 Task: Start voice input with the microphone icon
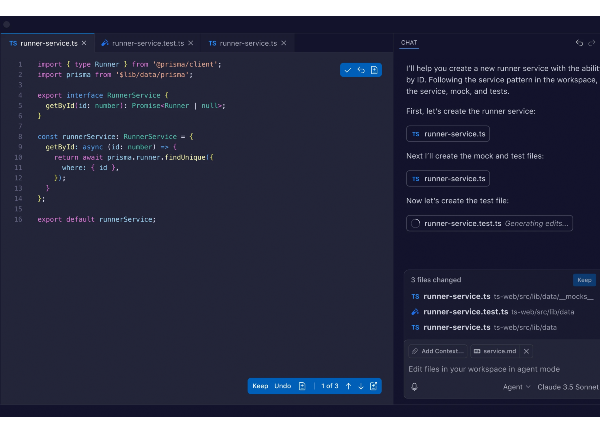(414, 387)
